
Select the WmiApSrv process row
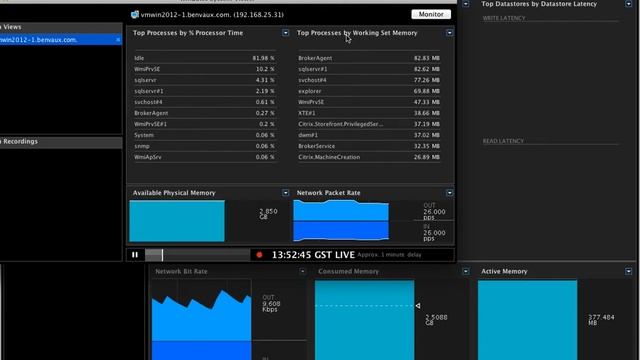click(204, 157)
